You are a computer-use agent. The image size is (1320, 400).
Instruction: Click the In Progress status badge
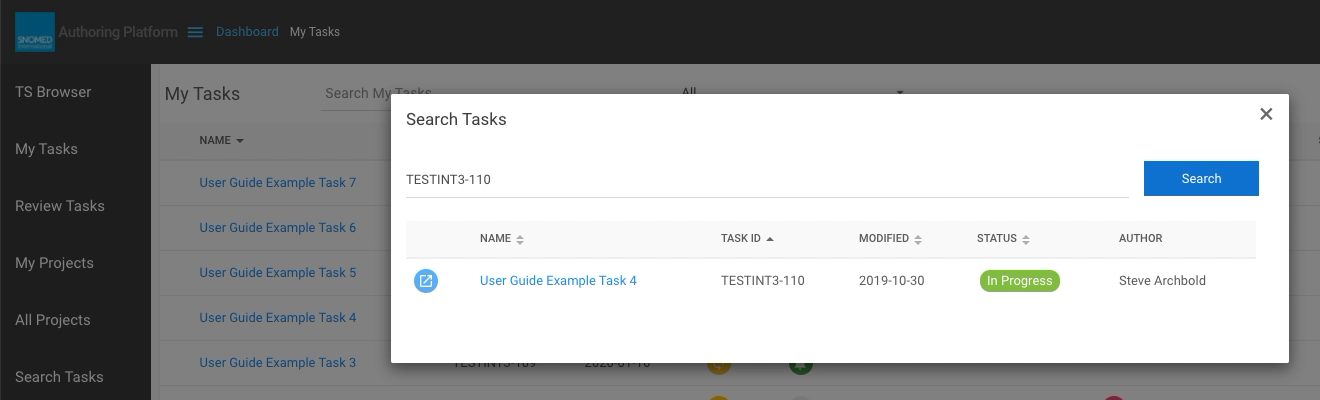[x=1019, y=281]
